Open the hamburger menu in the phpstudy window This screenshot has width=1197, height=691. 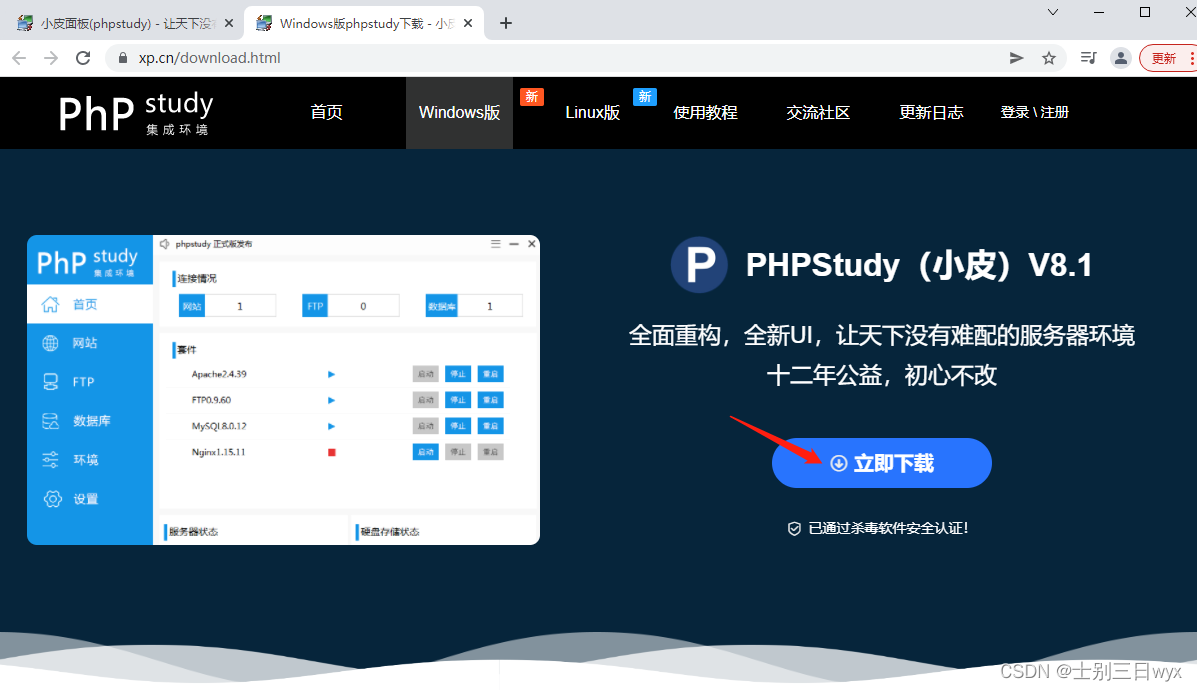point(494,243)
